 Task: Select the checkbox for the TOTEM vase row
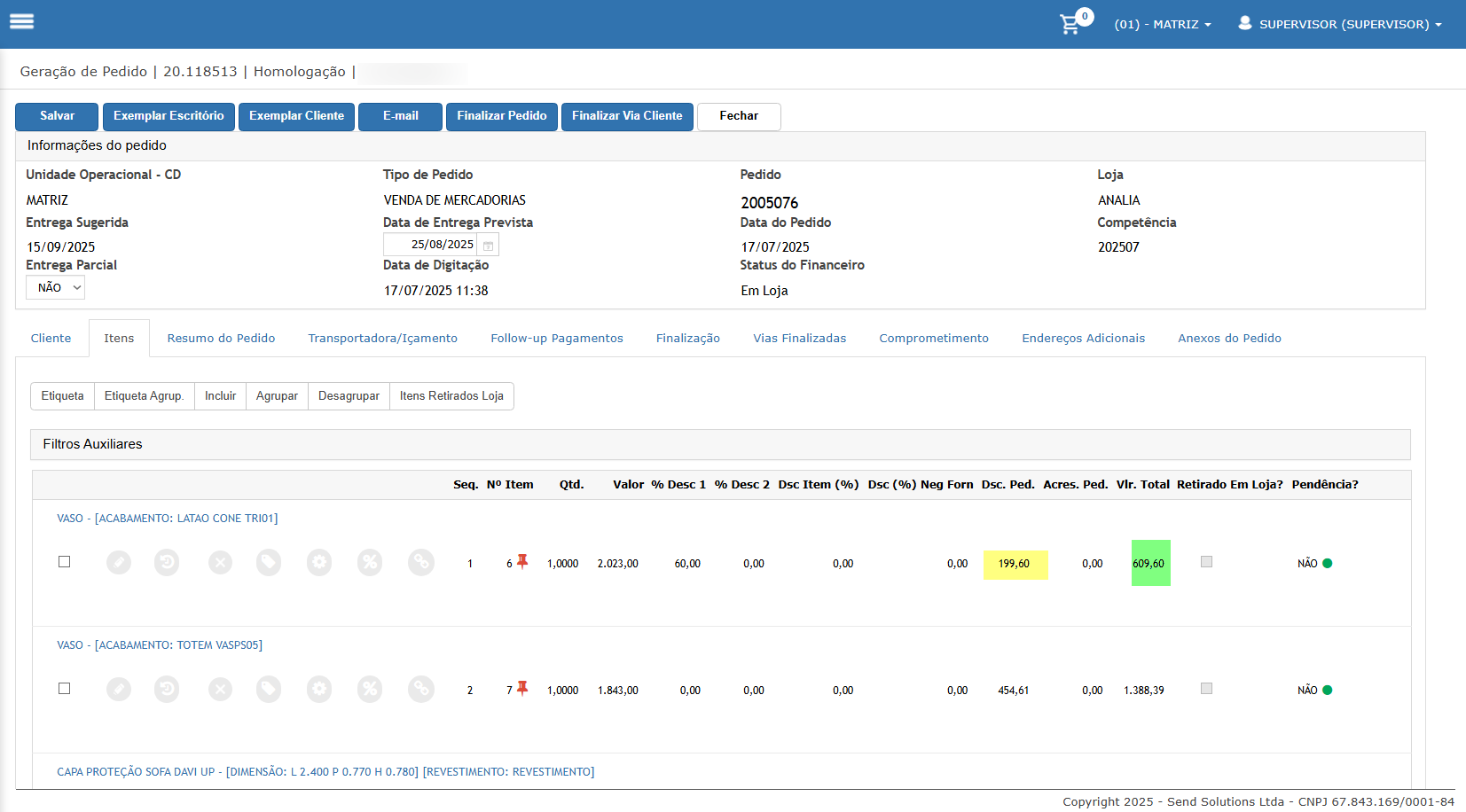click(64, 689)
